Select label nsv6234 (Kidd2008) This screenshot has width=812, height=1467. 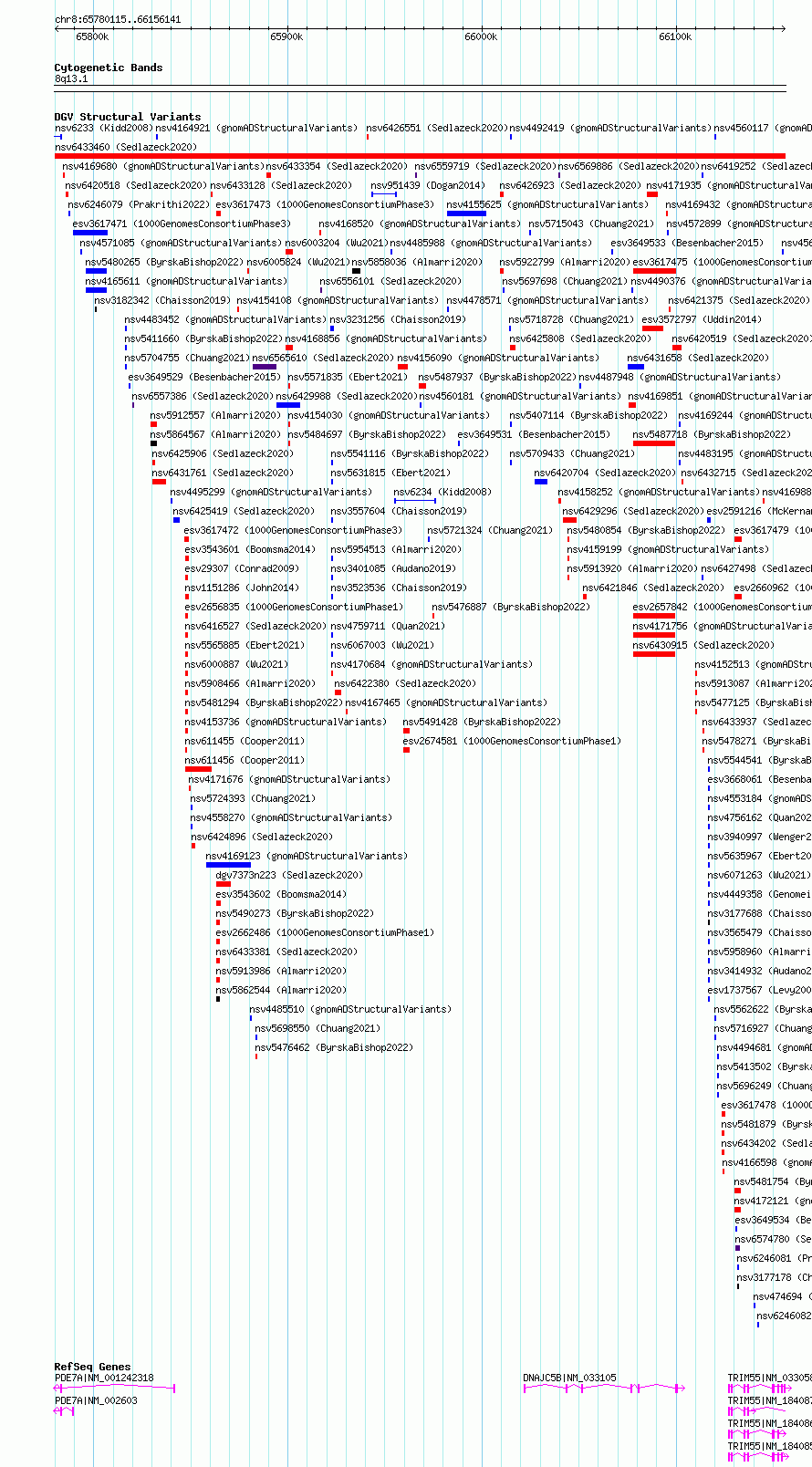[442, 492]
